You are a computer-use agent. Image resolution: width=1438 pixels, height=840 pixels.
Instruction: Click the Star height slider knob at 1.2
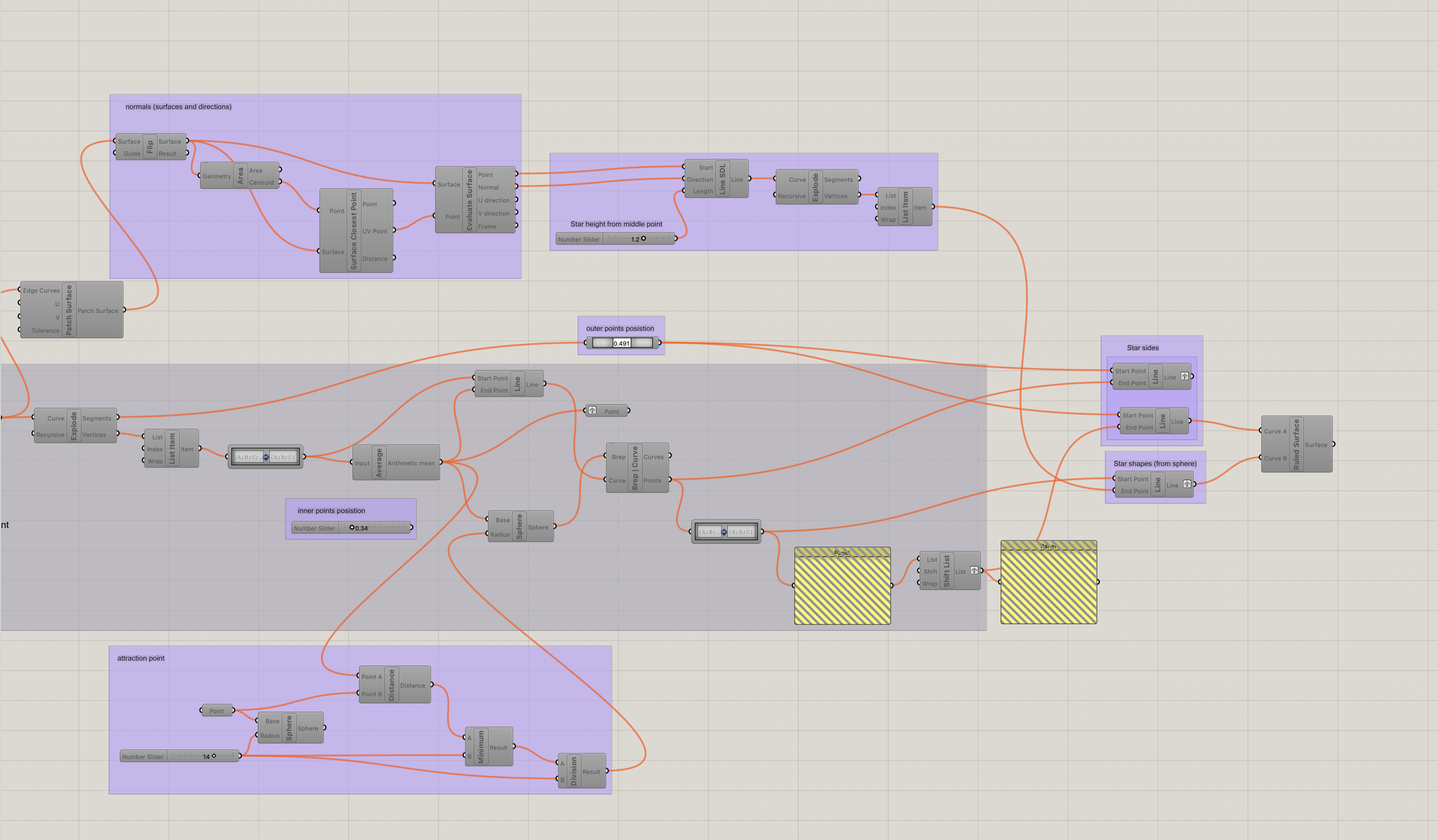pos(644,239)
